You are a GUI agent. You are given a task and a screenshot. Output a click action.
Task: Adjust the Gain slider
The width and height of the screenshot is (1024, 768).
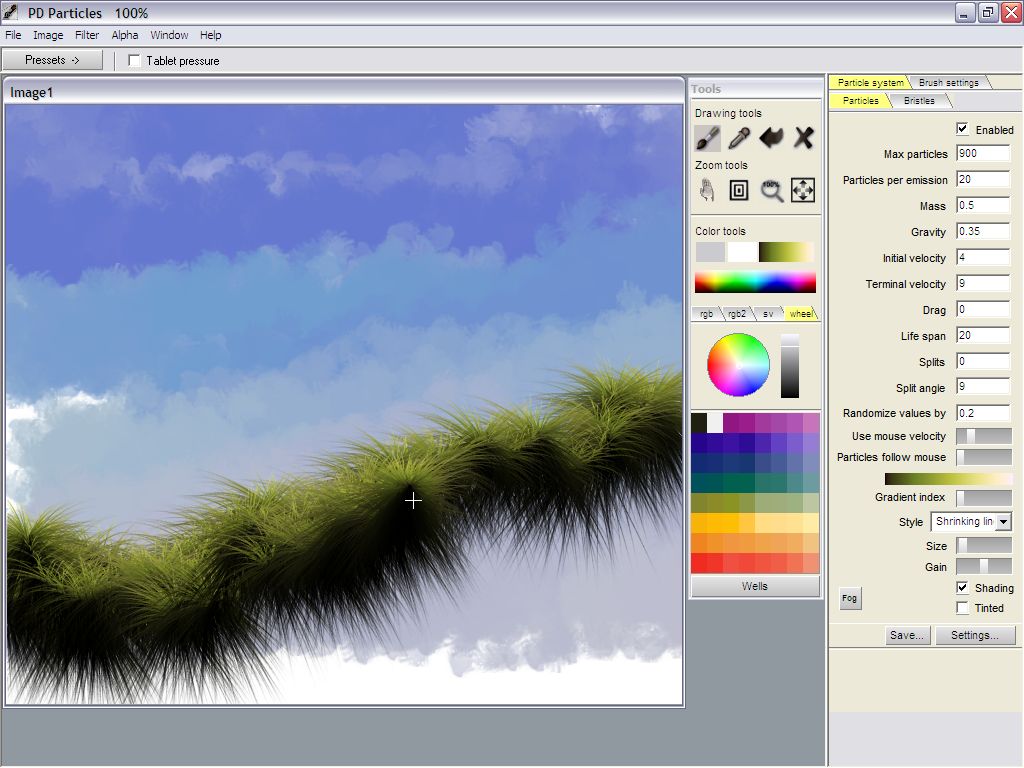coord(984,567)
